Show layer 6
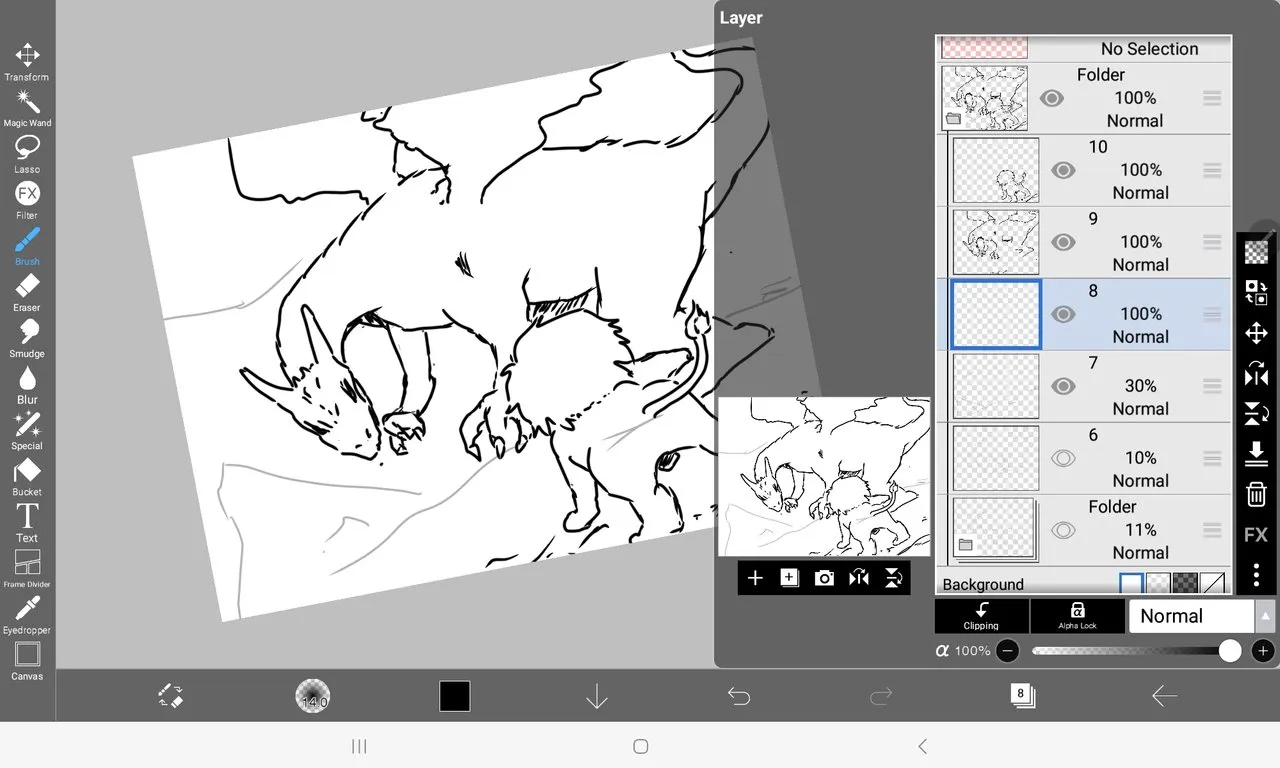Viewport: 1280px width, 768px height. (x=1063, y=458)
